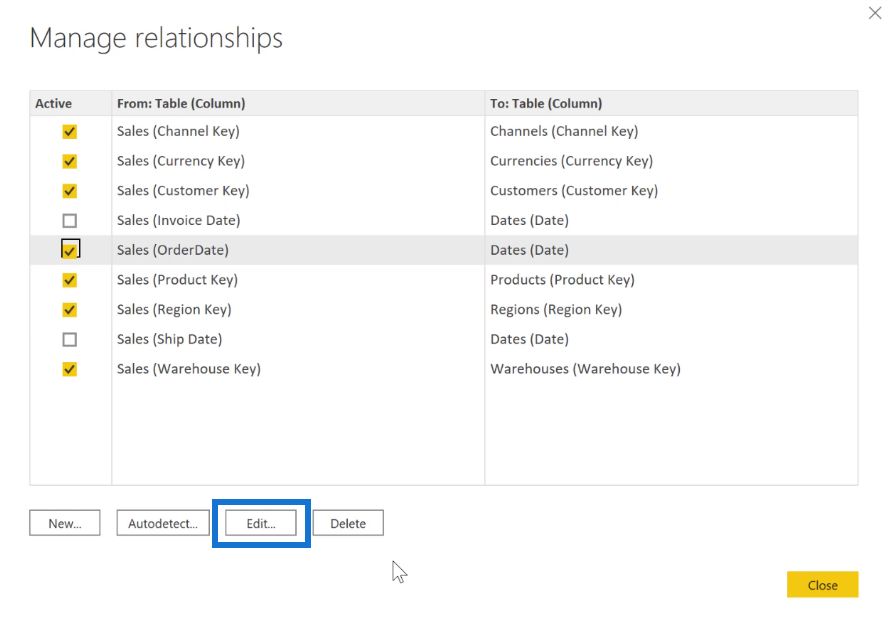Toggle Active checkbox for Sales (Currency Key)
The width and height of the screenshot is (889, 620).
tap(70, 162)
